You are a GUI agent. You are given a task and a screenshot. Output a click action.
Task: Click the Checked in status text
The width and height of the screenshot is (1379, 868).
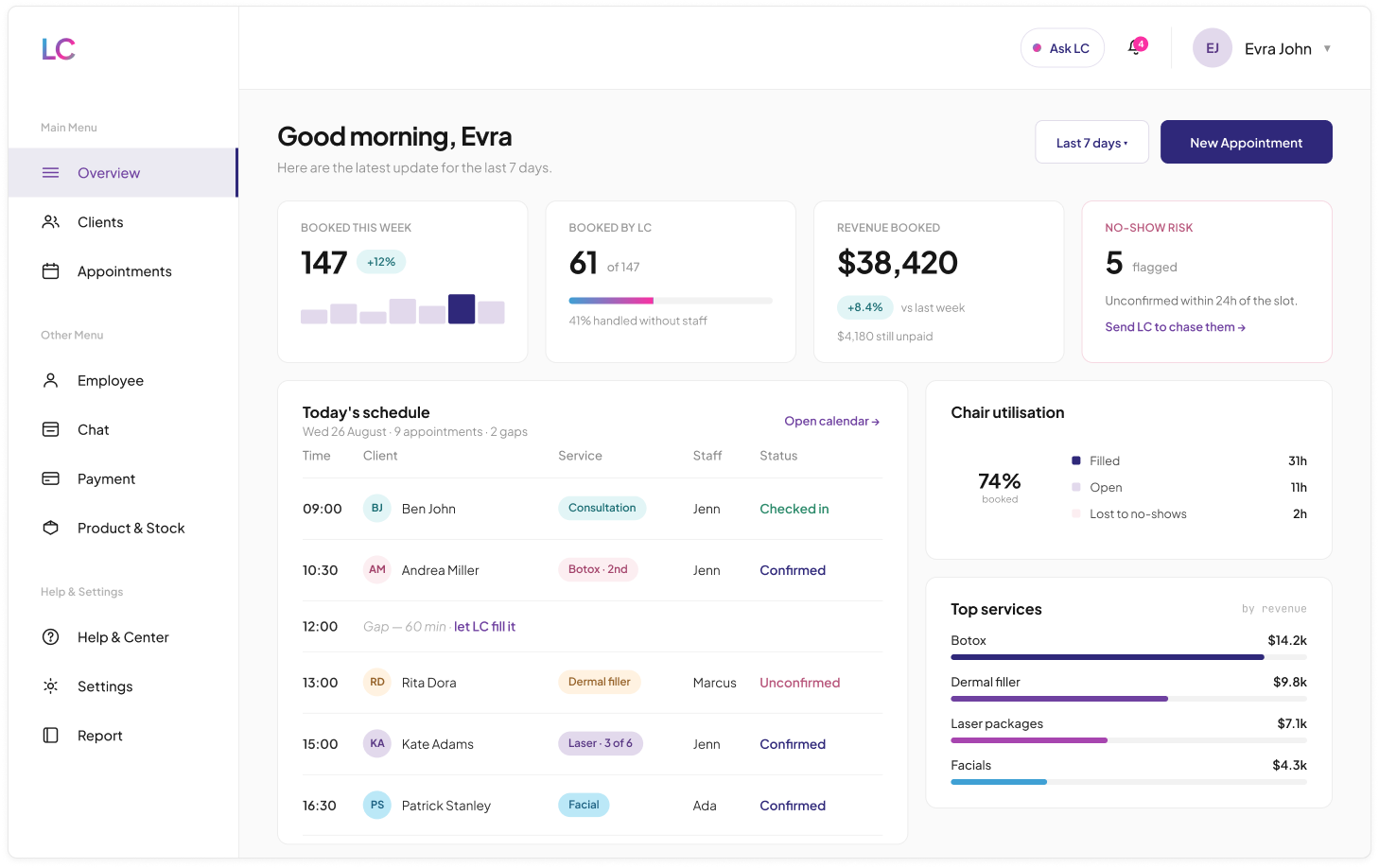pyautogui.click(x=794, y=509)
